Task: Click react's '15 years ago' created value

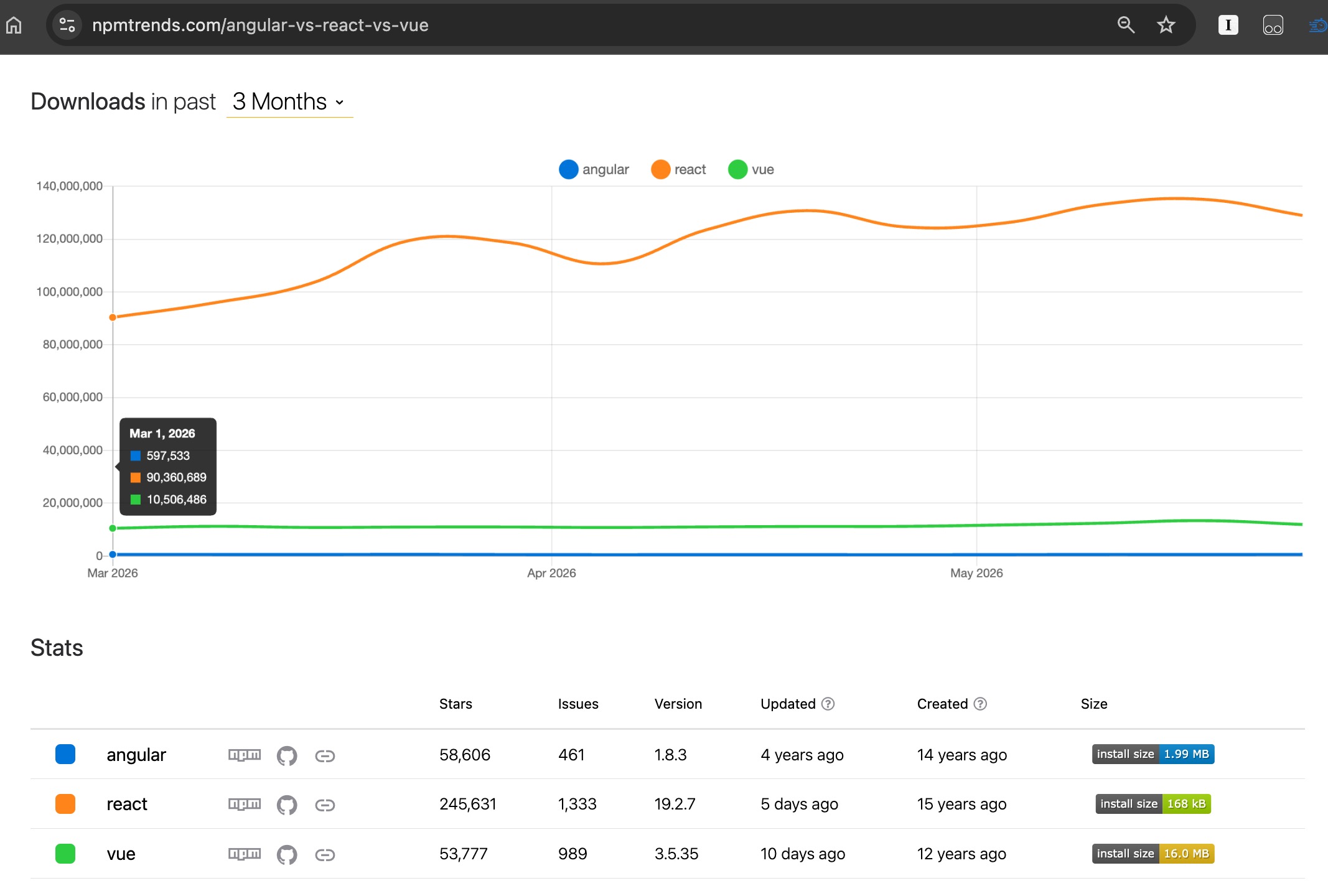Action: 962,804
